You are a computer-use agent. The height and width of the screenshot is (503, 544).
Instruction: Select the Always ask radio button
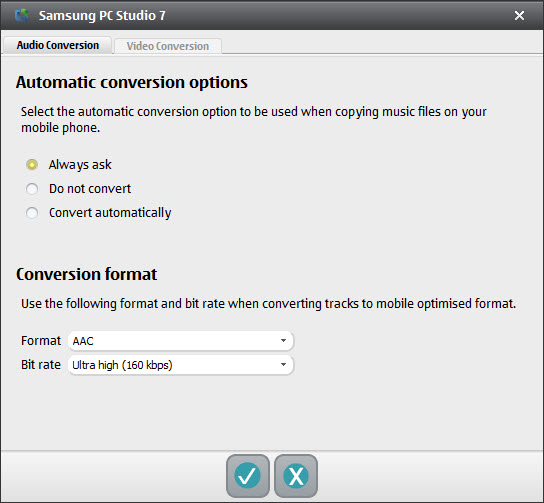(32, 164)
